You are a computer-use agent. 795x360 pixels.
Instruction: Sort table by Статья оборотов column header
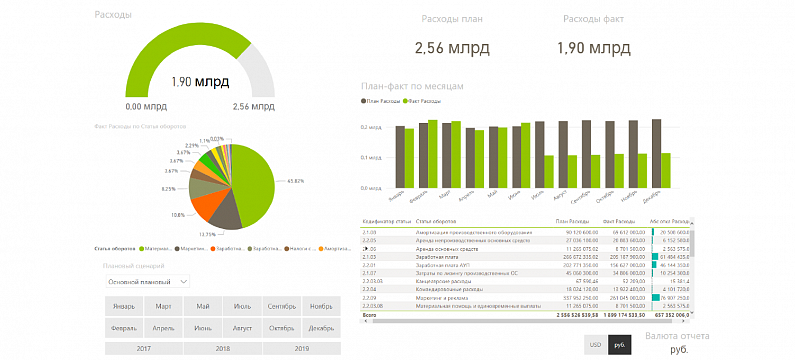pos(436,222)
